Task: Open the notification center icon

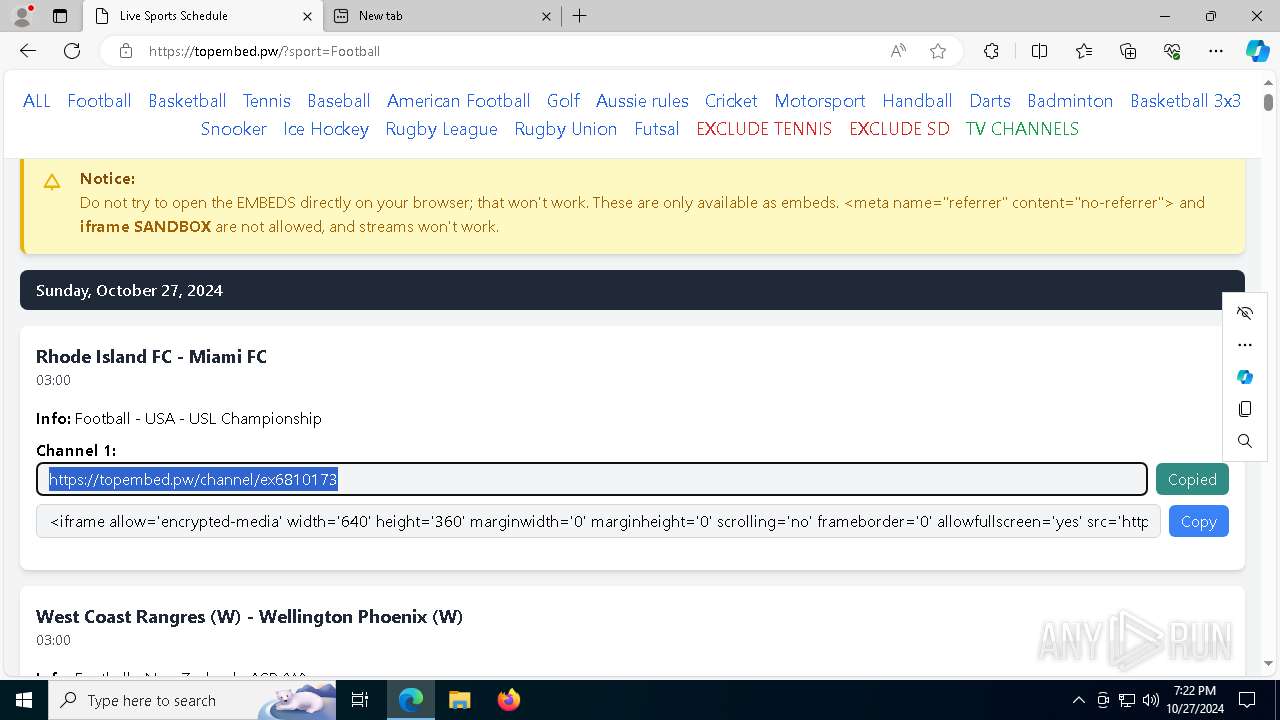Action: click(1247, 700)
